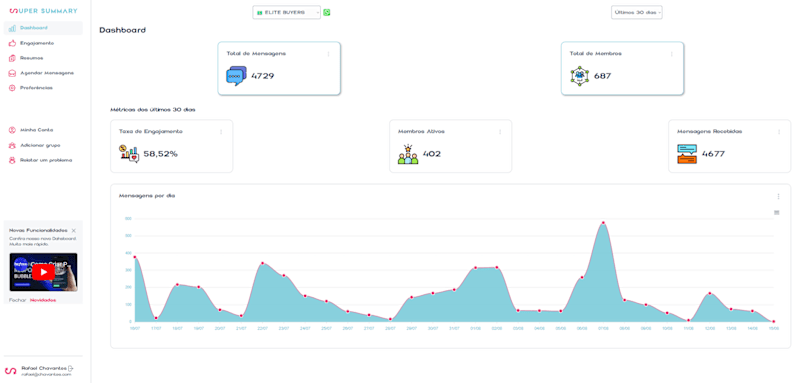The width and height of the screenshot is (800, 383).
Task: Click the logout icon next to Rafael Chavantes
Action: coord(70,368)
